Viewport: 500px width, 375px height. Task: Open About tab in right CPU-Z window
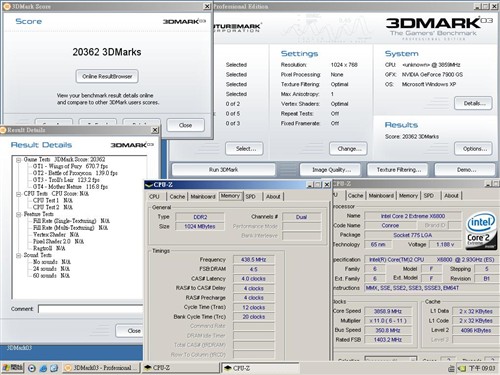pos(451,196)
